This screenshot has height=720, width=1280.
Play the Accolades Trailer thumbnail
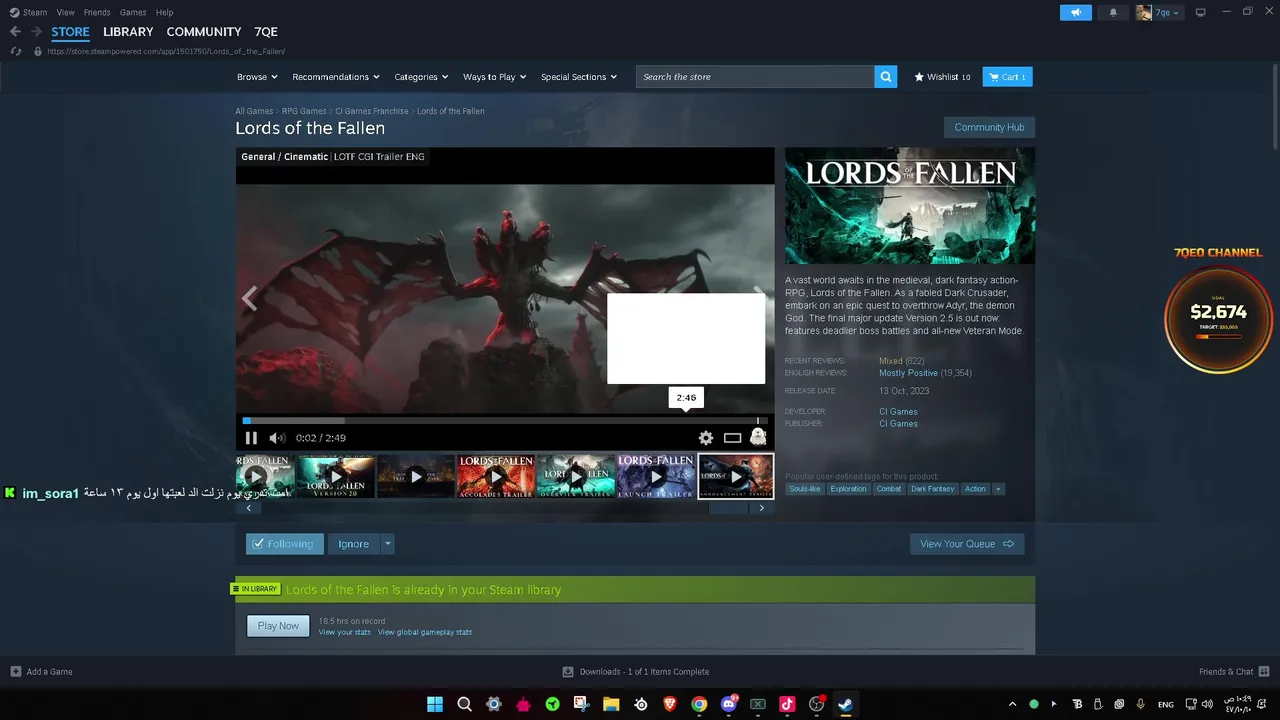[x=495, y=477]
